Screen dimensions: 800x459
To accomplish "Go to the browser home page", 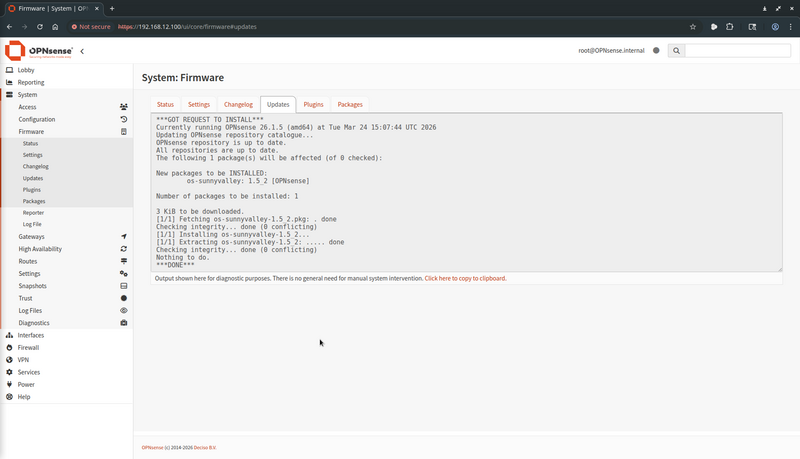I will coord(55,27).
